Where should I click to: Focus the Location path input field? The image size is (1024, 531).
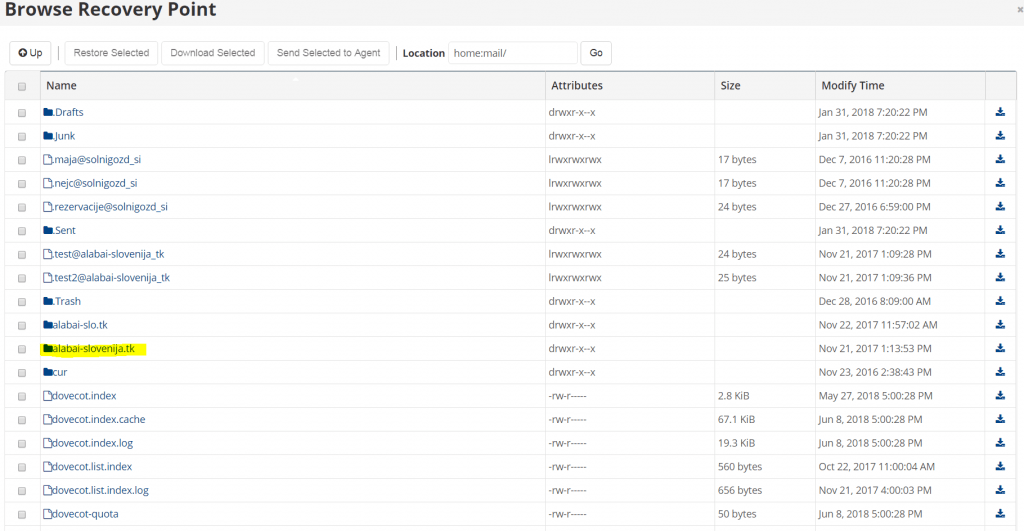pos(513,53)
